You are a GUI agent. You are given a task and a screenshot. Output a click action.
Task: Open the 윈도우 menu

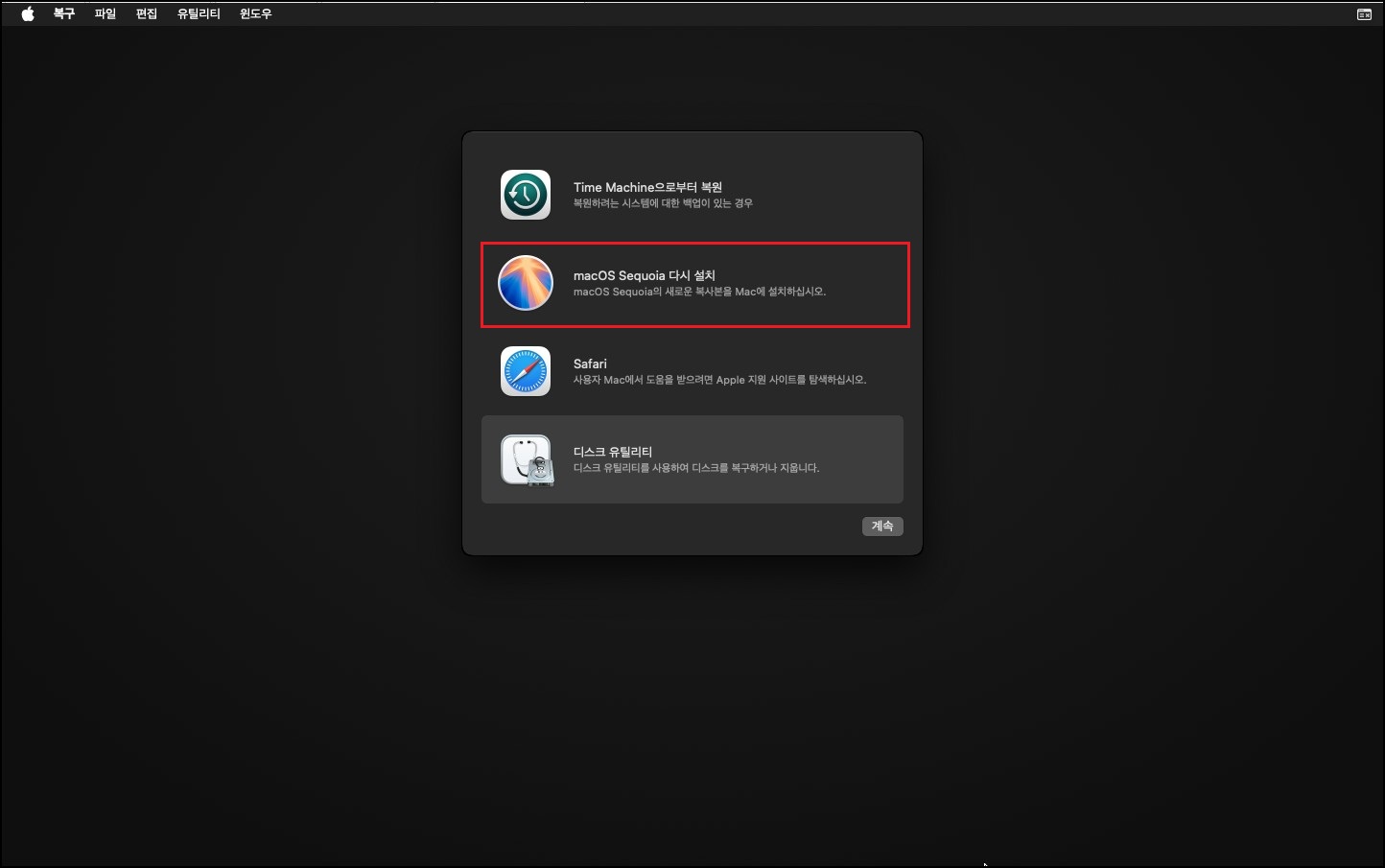[256, 13]
